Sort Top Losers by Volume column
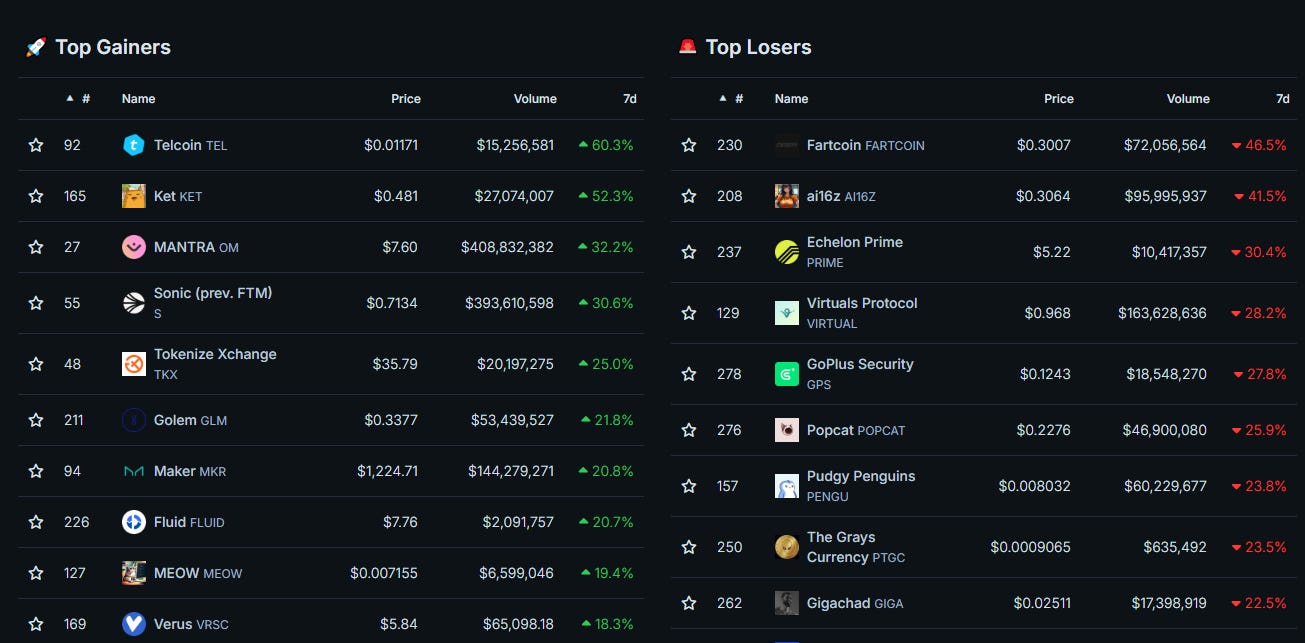The height and width of the screenshot is (643, 1305). pyautogui.click(x=1188, y=99)
